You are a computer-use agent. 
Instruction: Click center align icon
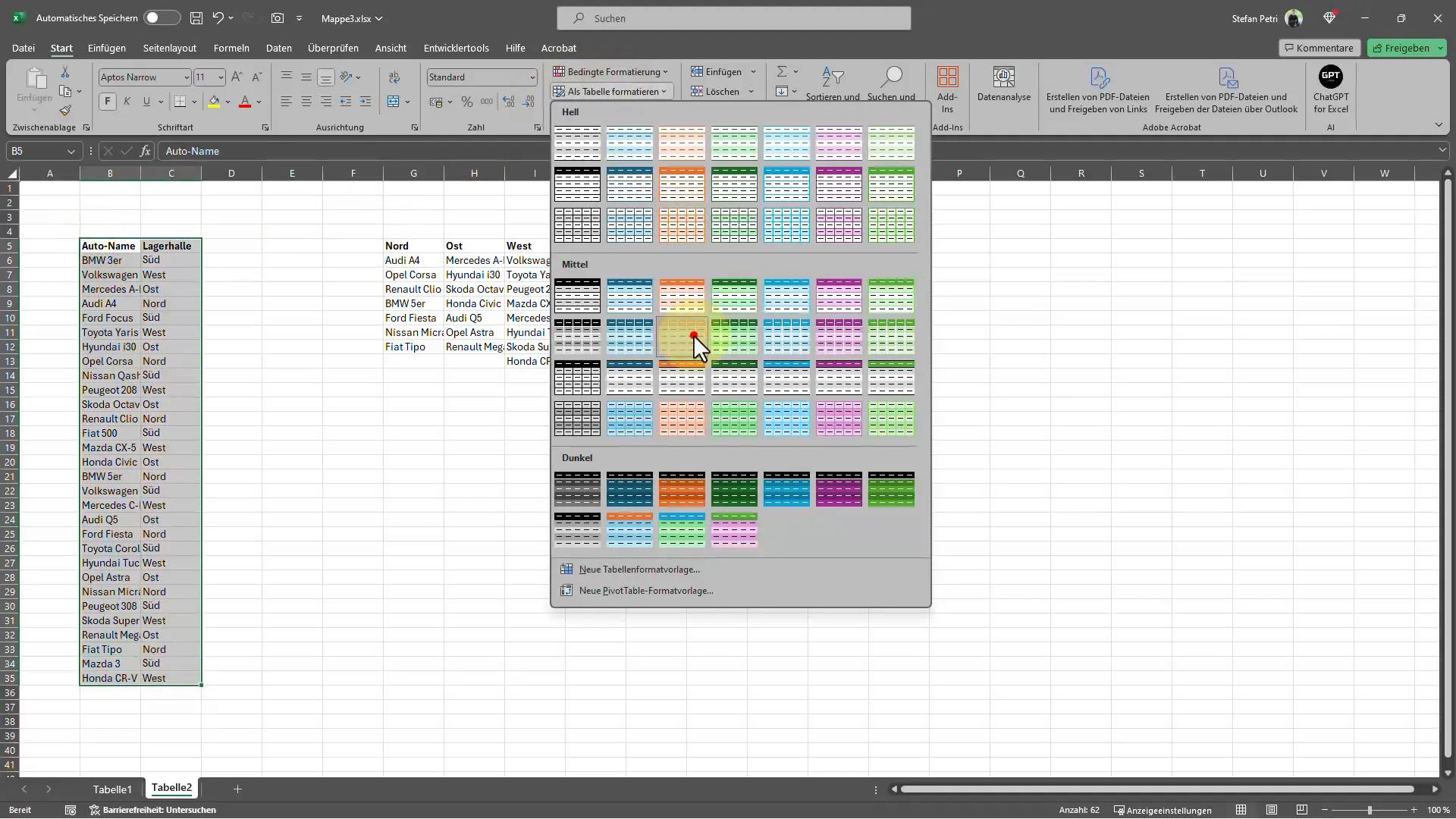pyautogui.click(x=306, y=102)
